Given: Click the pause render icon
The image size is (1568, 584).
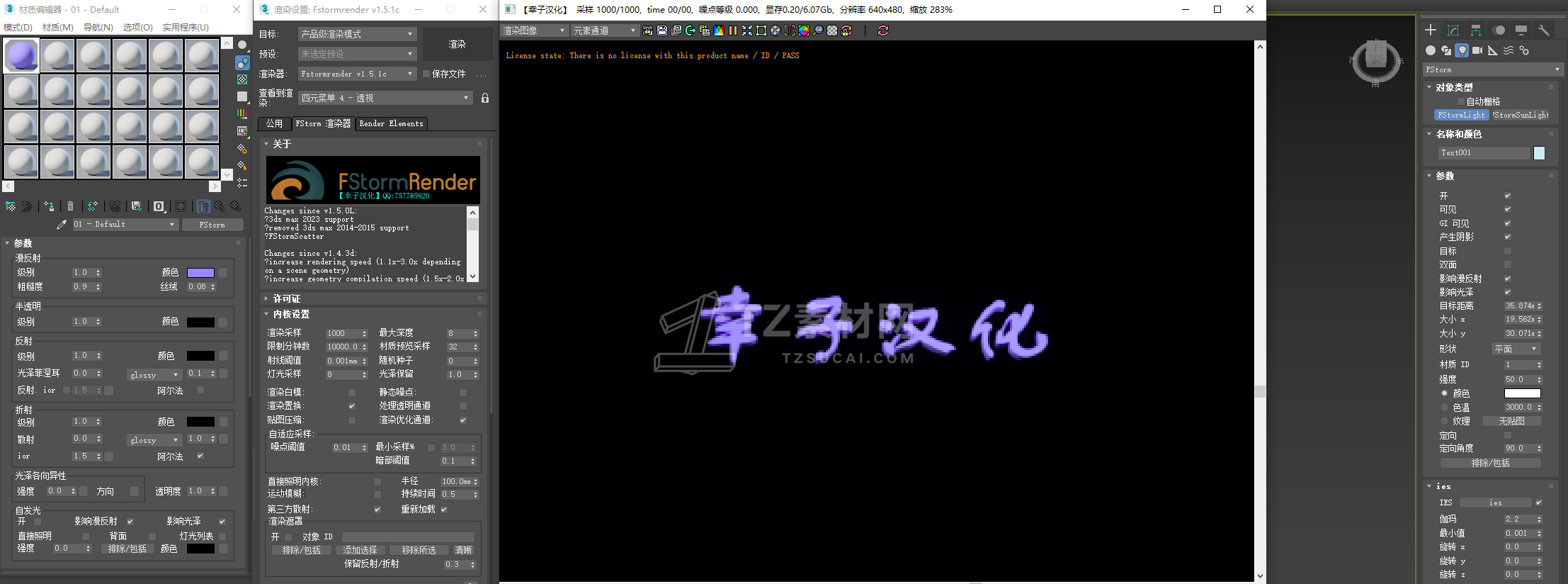Looking at the screenshot, I should 733,30.
